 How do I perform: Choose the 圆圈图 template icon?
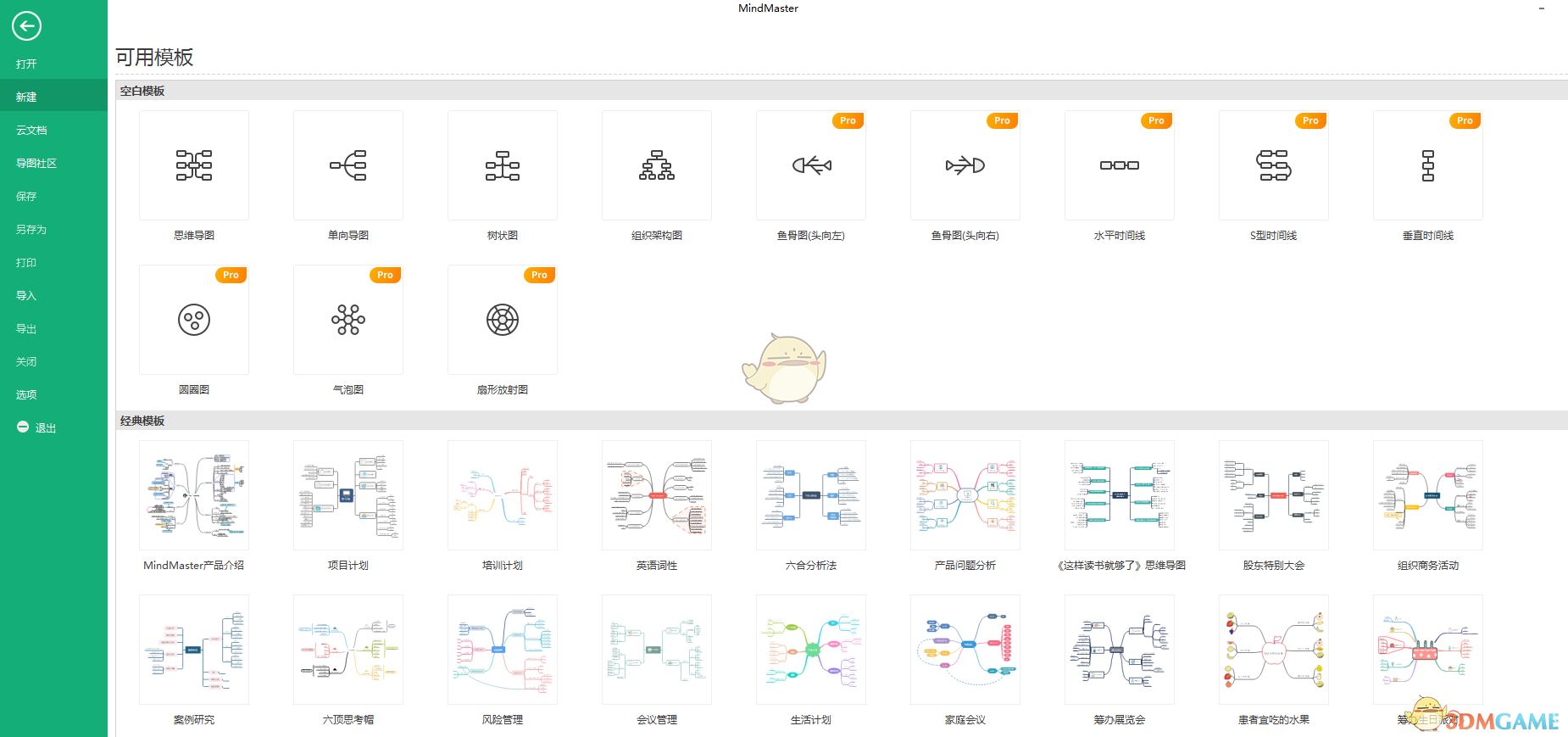point(194,320)
